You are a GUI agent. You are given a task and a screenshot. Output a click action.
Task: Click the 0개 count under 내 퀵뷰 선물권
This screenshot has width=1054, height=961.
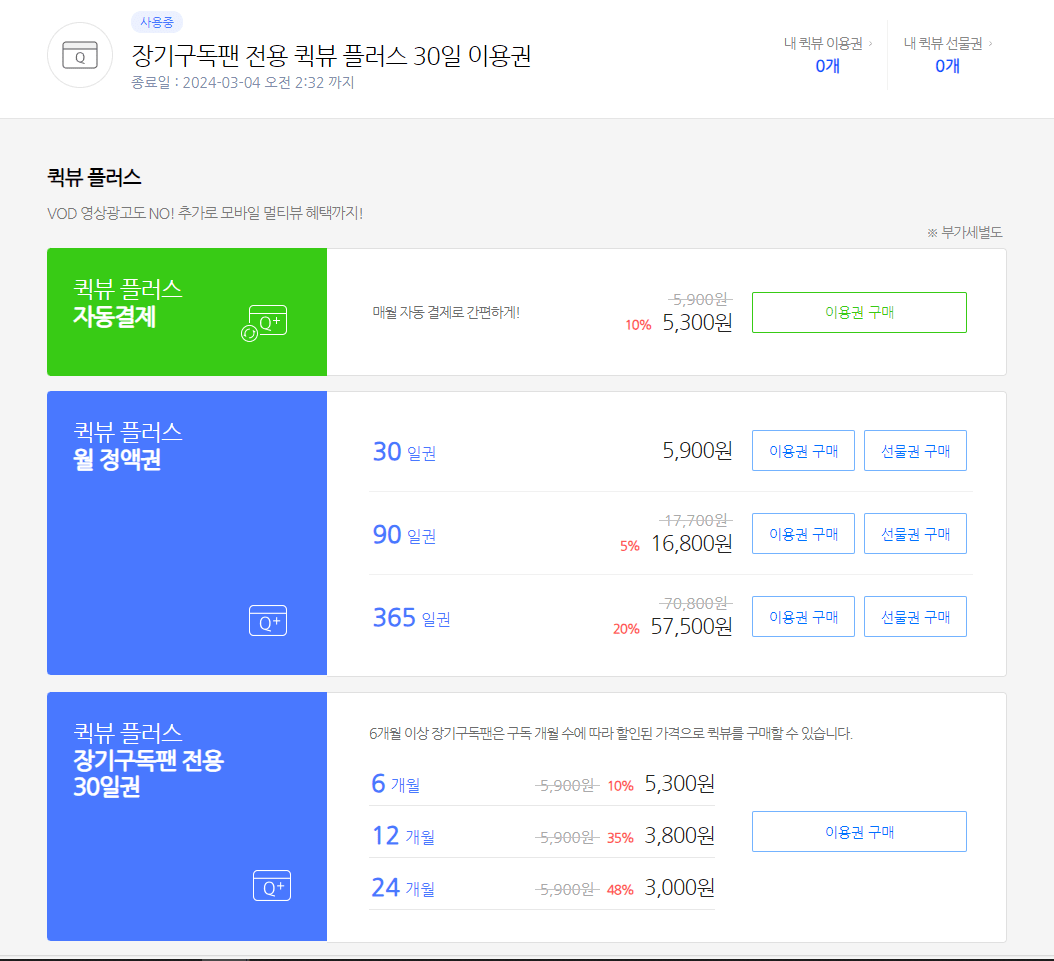click(947, 66)
